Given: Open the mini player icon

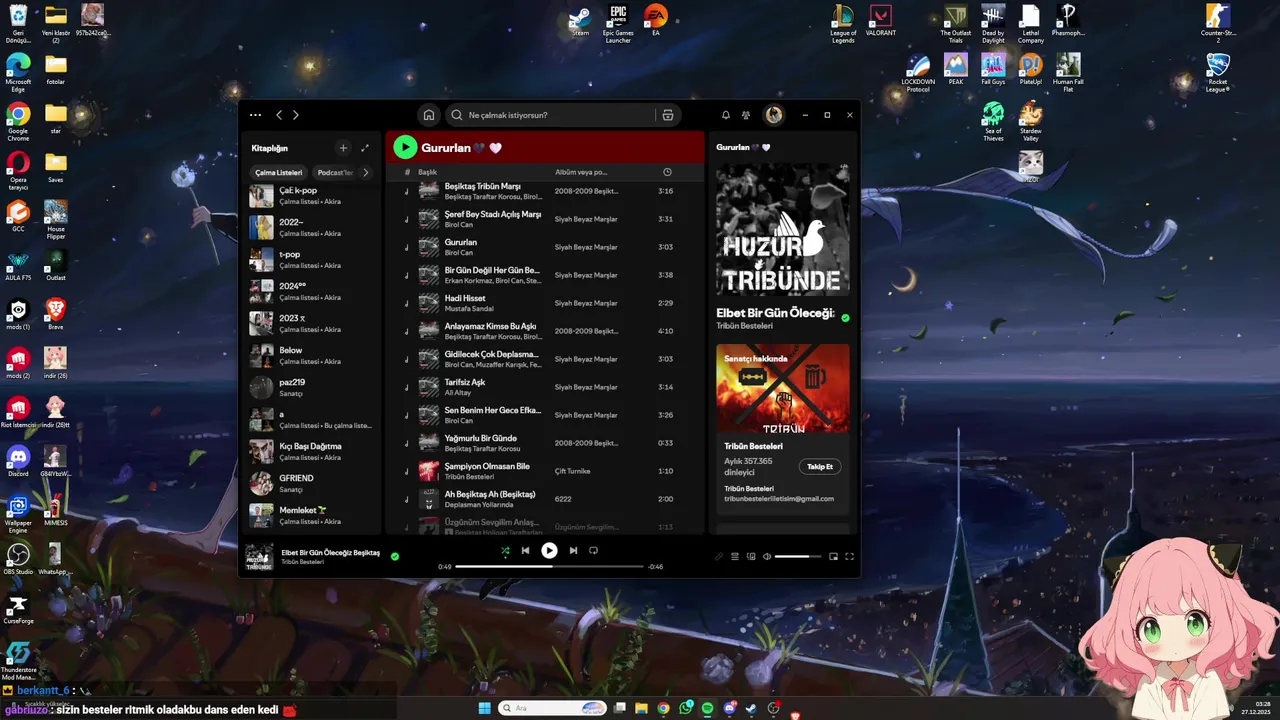Looking at the screenshot, I should [x=833, y=556].
